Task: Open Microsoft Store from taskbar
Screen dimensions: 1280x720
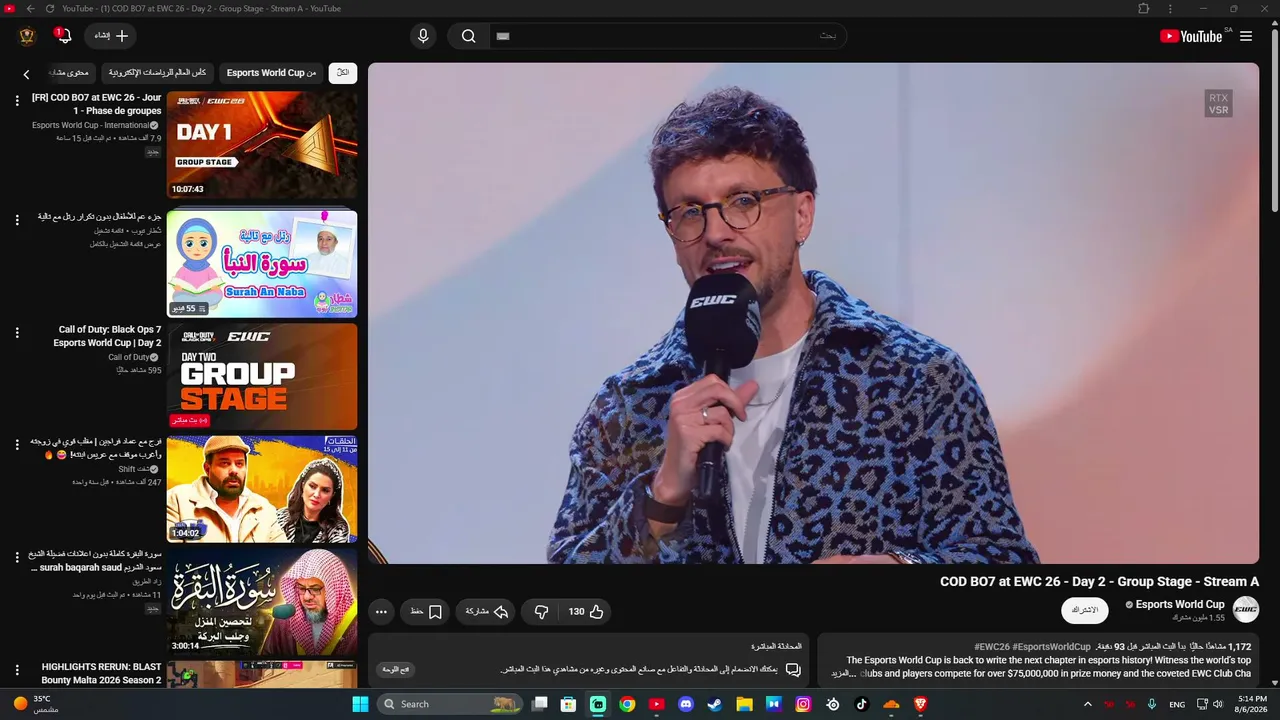Action: tap(568, 704)
